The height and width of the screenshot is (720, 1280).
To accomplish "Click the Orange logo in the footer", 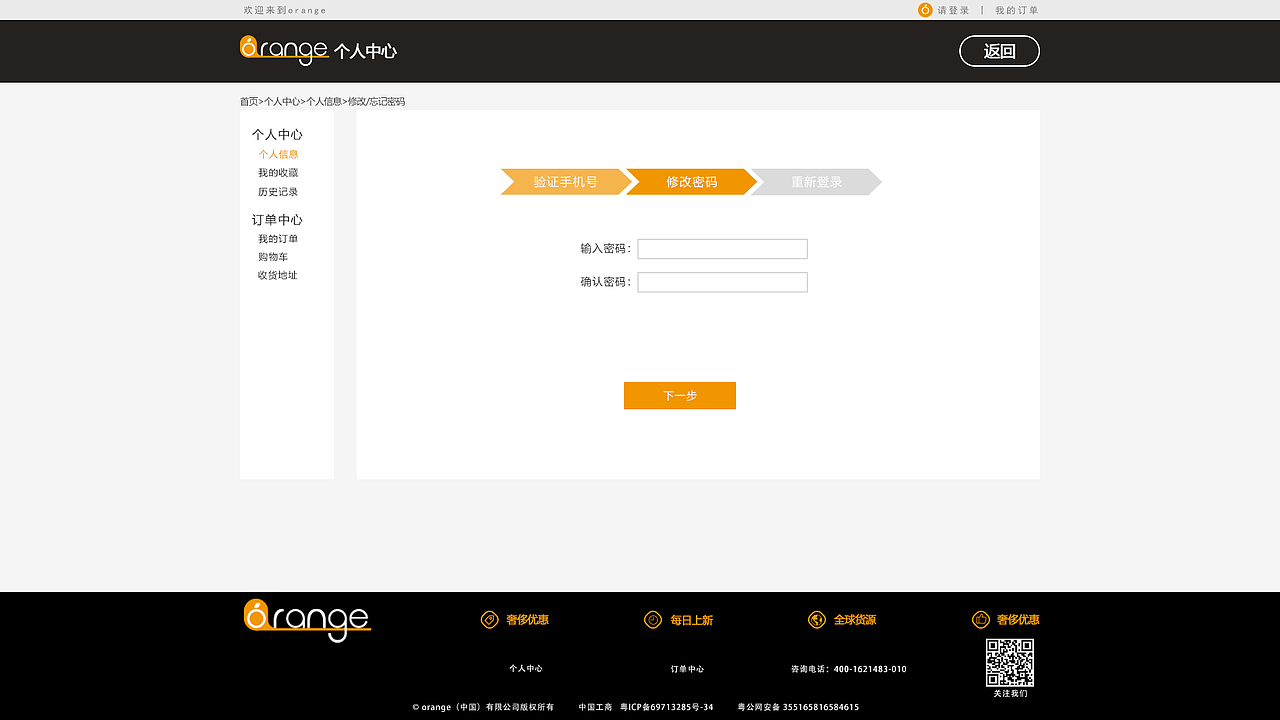I will [307, 620].
